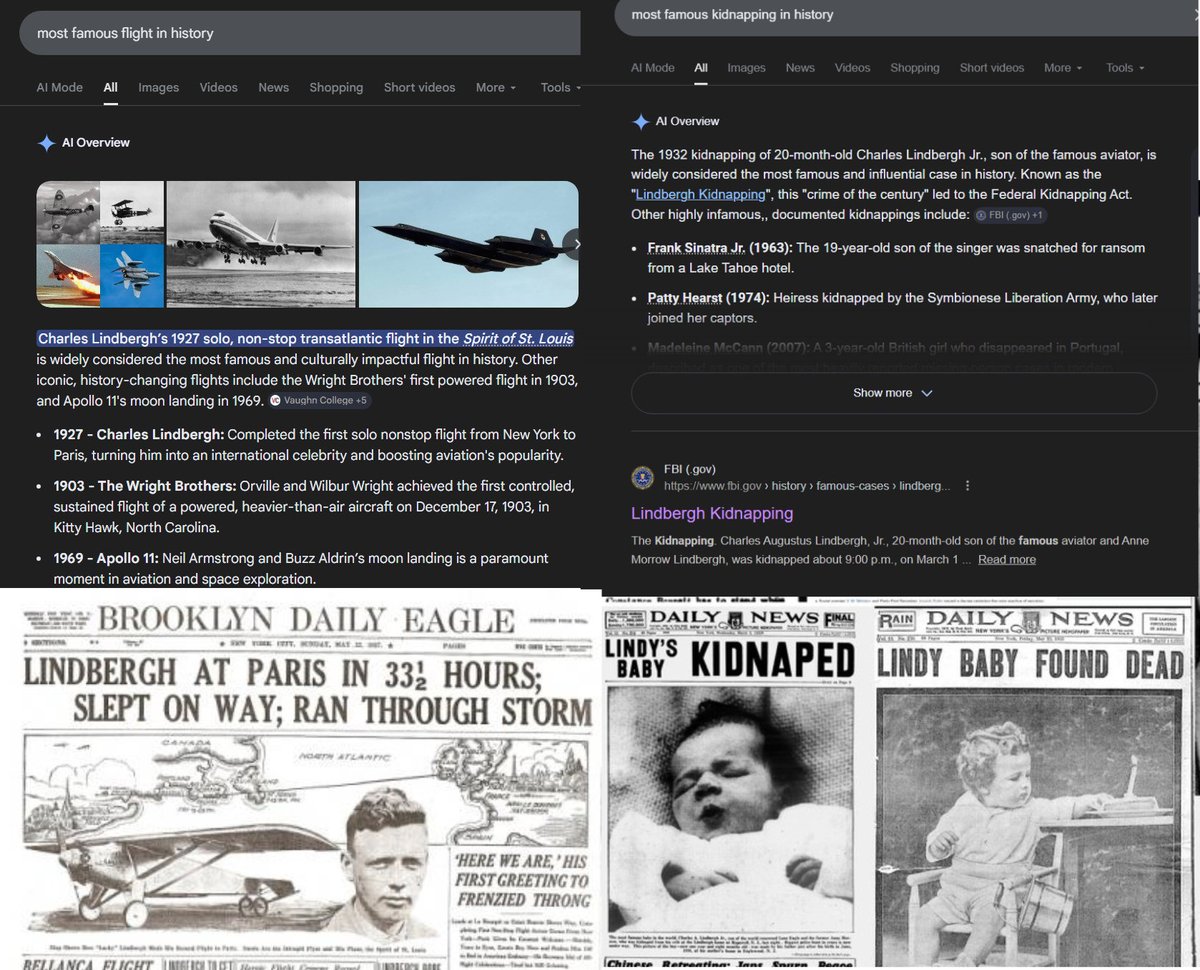Screen dimensions: 1200x970
Task: Click the AI Overview sparkle icon in the kidnapping search
Action: click(641, 122)
